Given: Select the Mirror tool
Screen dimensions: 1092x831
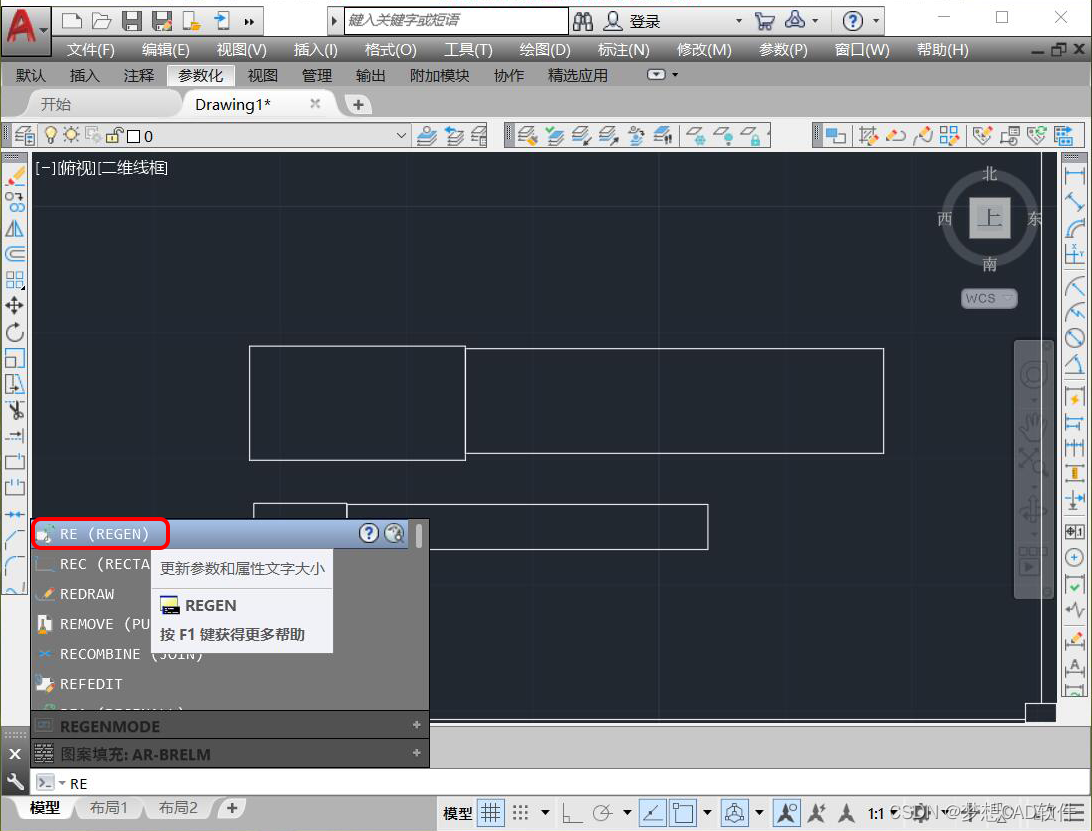Looking at the screenshot, I should 15,228.
